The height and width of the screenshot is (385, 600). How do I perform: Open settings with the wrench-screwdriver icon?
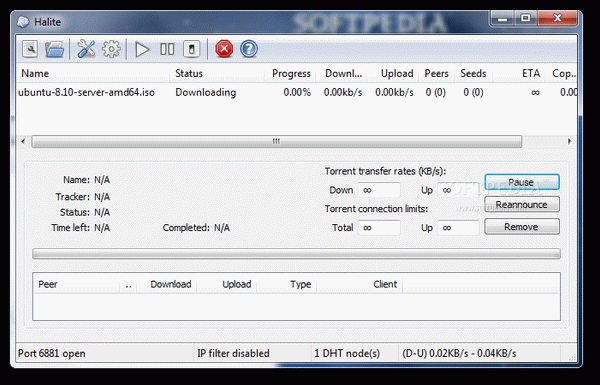[86, 49]
